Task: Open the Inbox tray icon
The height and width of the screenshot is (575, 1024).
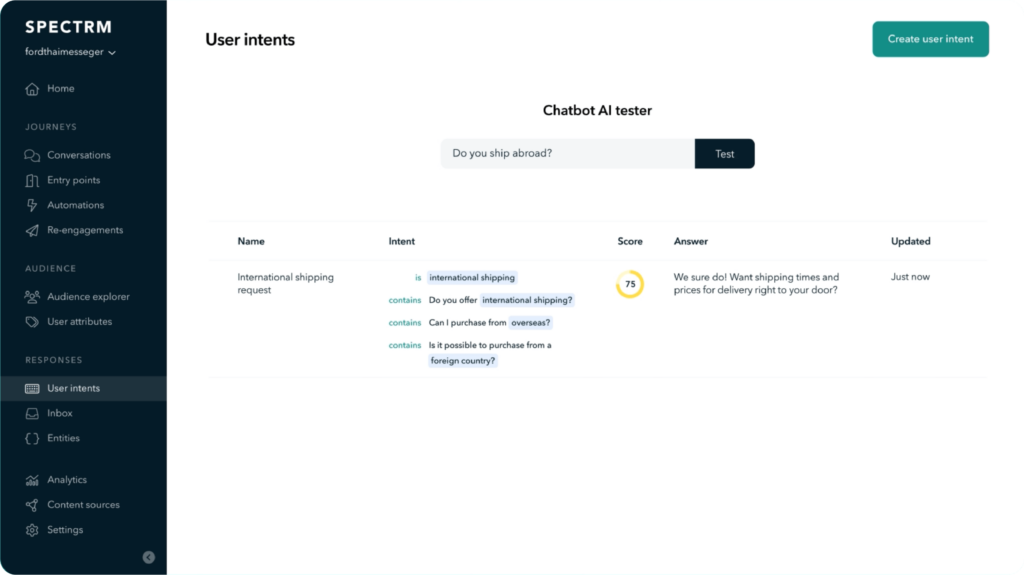Action: pyautogui.click(x=32, y=414)
